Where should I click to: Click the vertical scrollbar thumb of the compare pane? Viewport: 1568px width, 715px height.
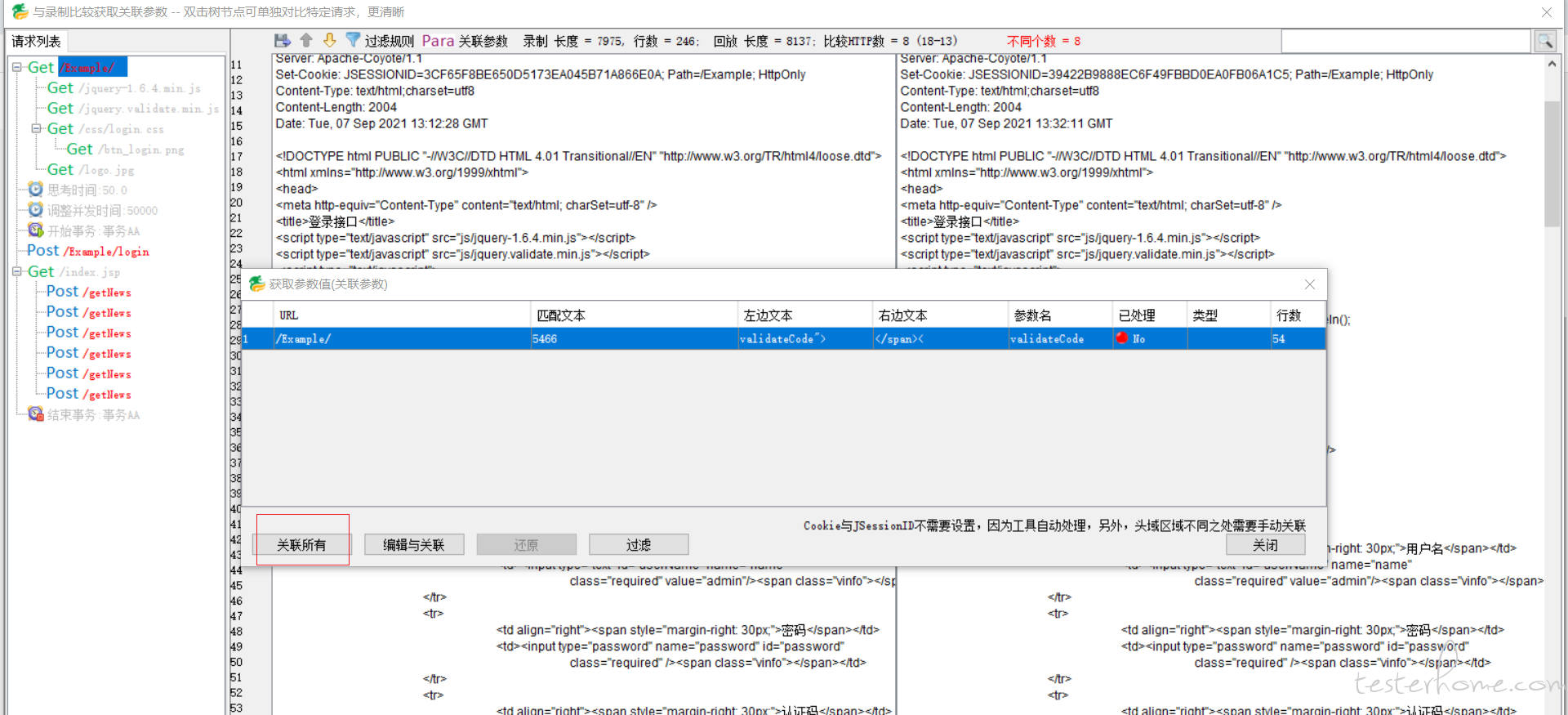(x=1552, y=163)
